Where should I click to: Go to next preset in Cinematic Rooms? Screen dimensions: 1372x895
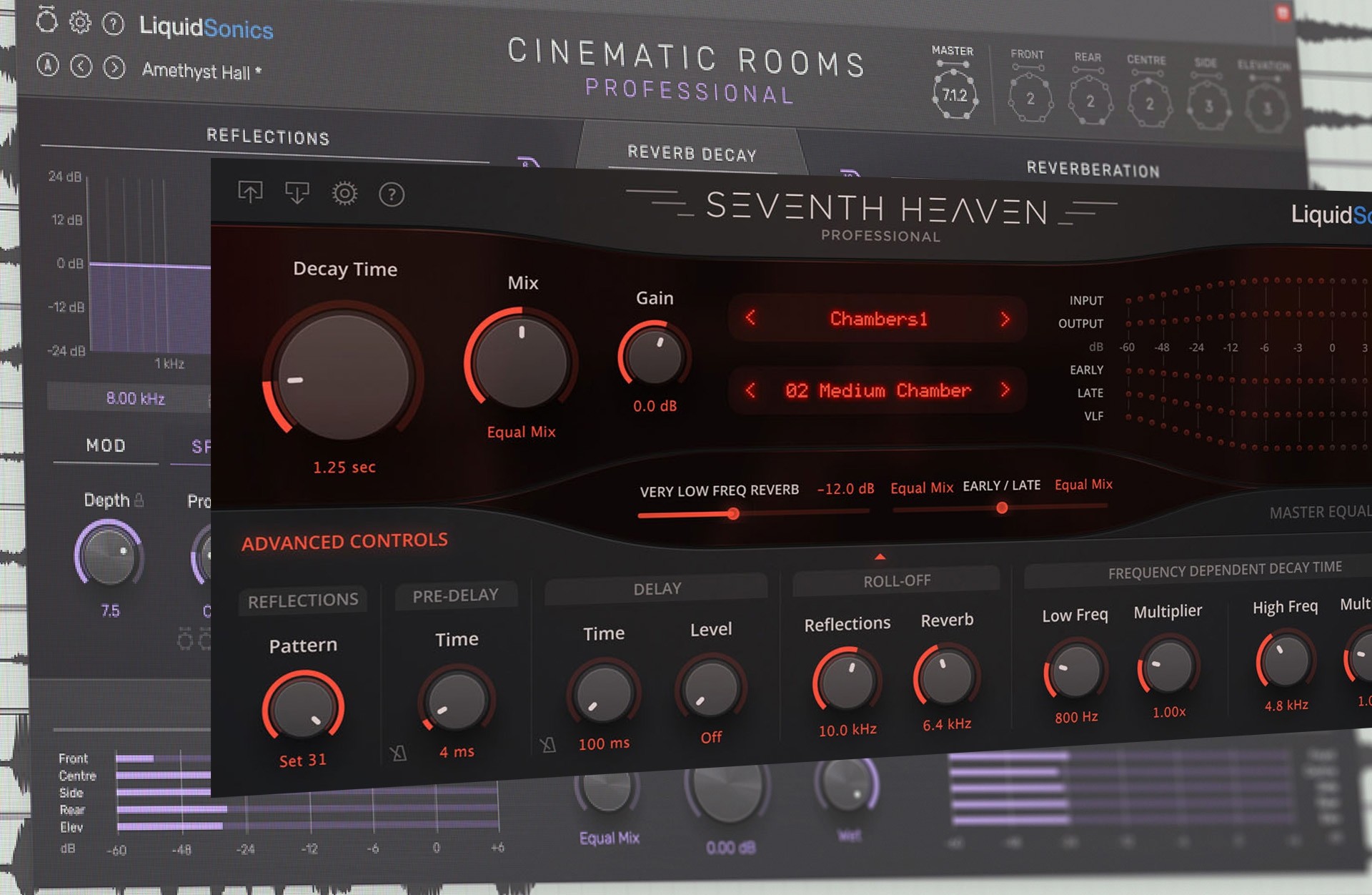tap(114, 68)
